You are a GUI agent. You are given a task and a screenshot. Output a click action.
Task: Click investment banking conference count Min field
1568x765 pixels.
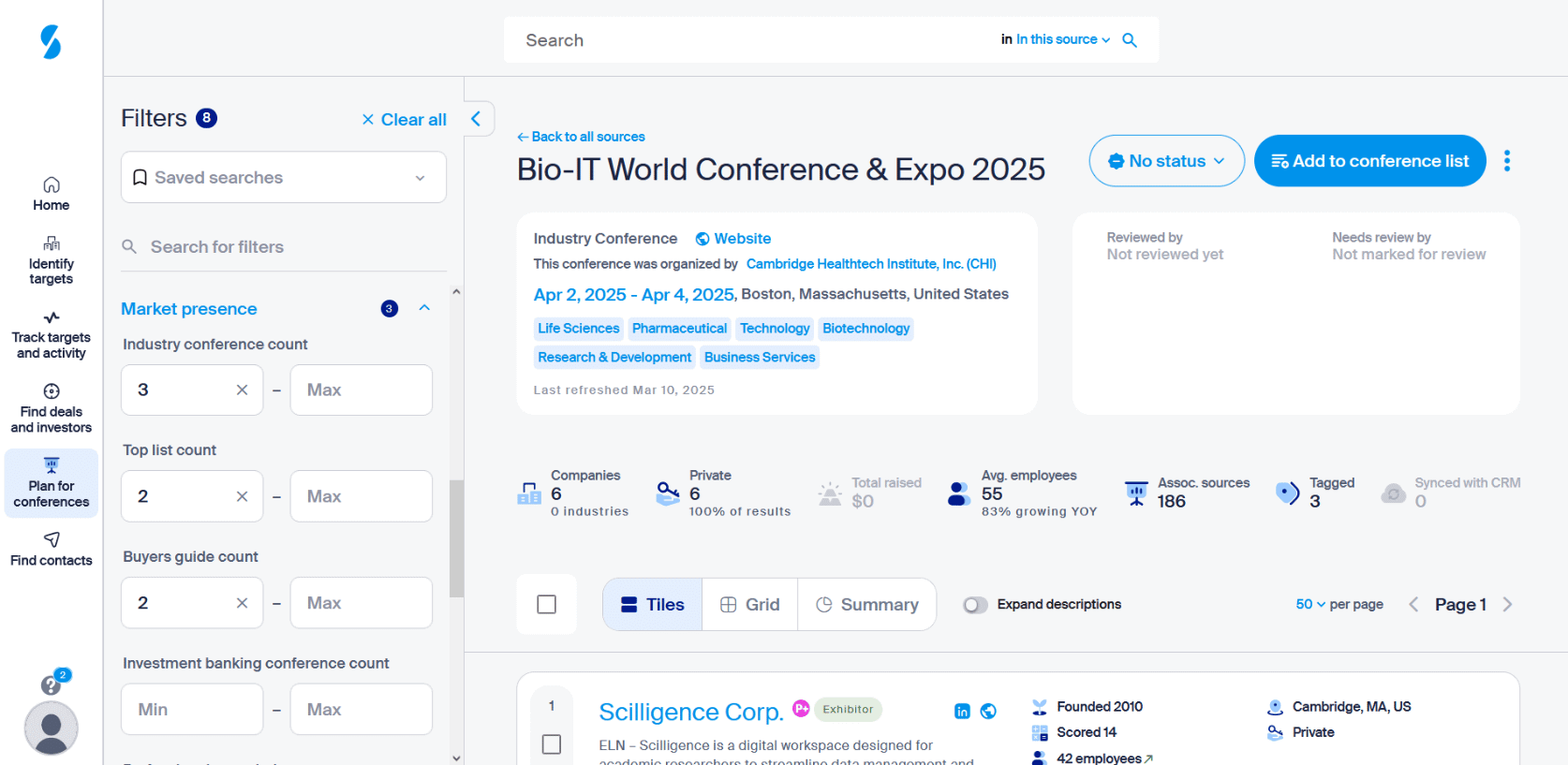click(x=192, y=710)
